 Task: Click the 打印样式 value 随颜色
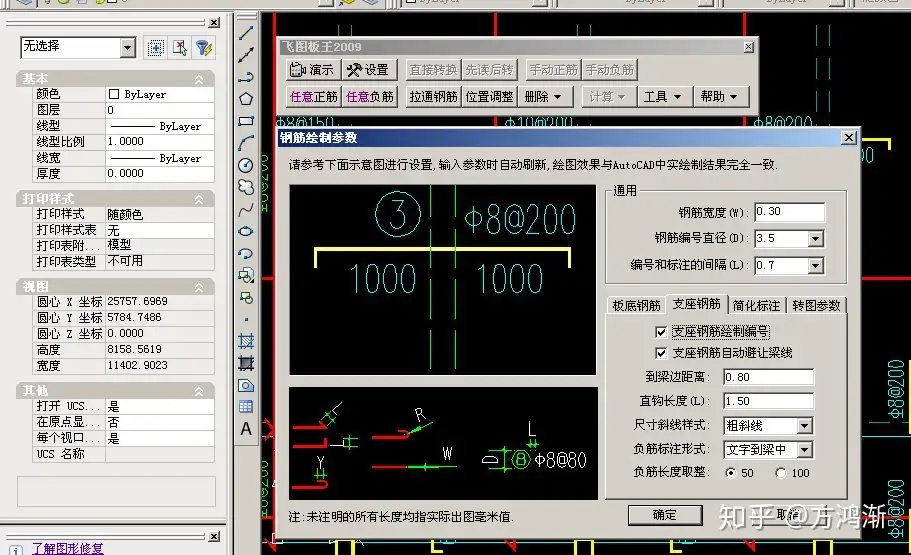[160, 214]
